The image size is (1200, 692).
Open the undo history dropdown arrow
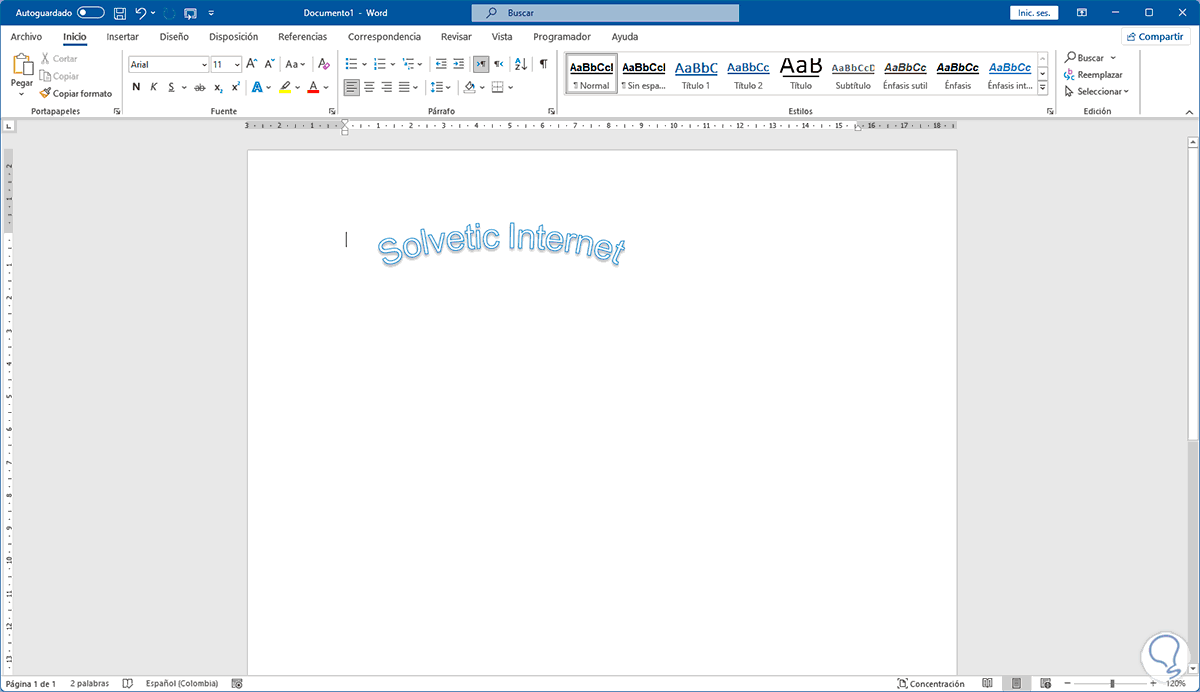(153, 13)
